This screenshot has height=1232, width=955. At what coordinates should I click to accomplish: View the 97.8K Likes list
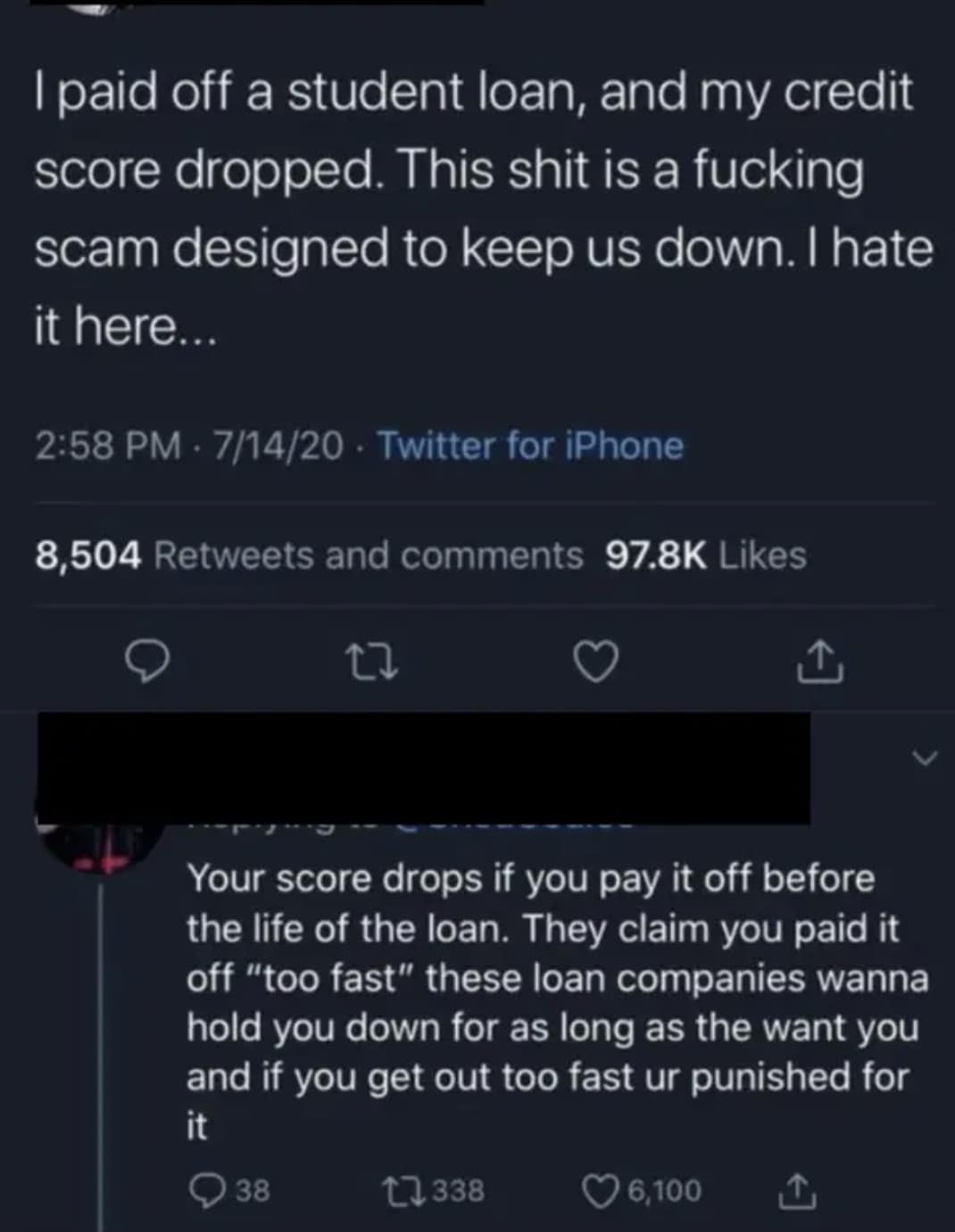click(706, 555)
